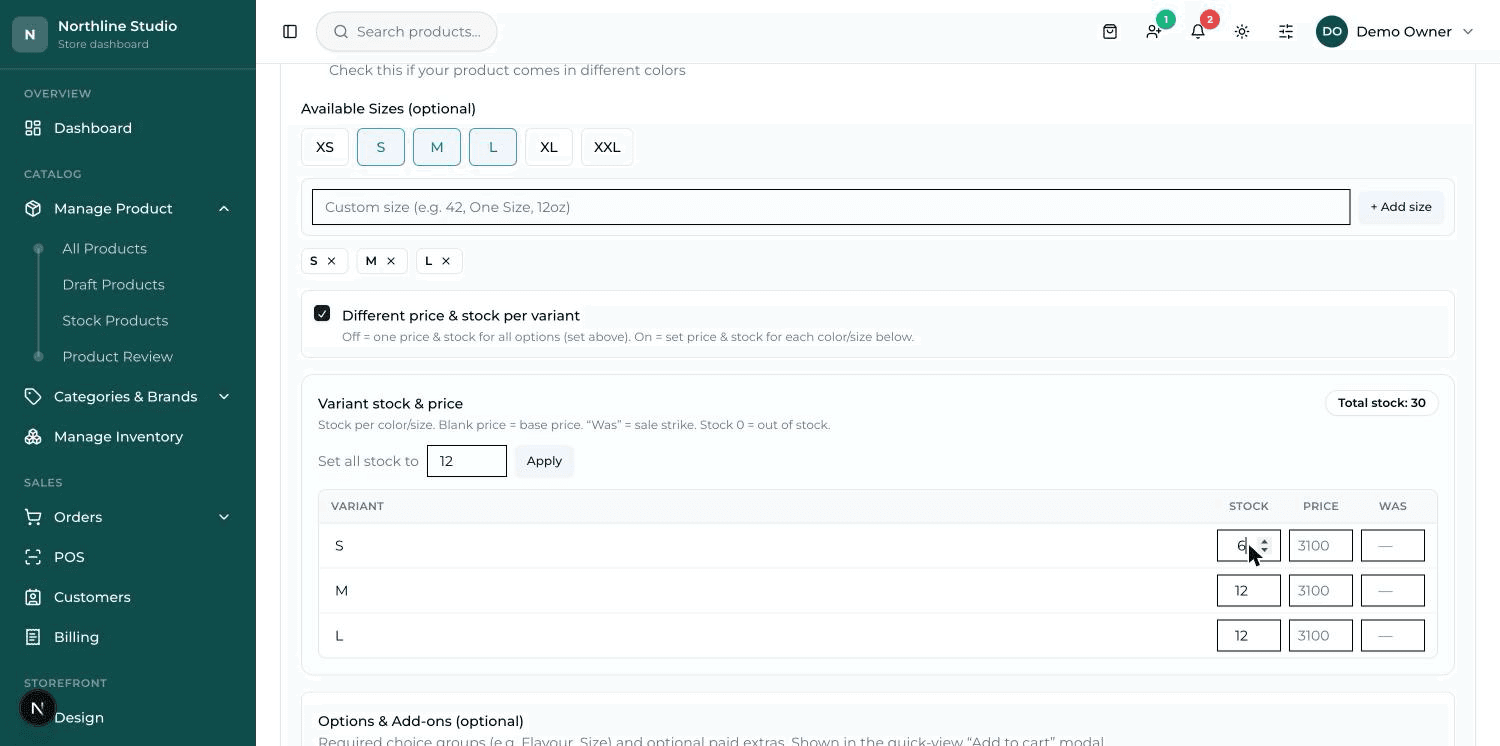Open Draft Products page
This screenshot has height=746, width=1500.
coord(113,285)
